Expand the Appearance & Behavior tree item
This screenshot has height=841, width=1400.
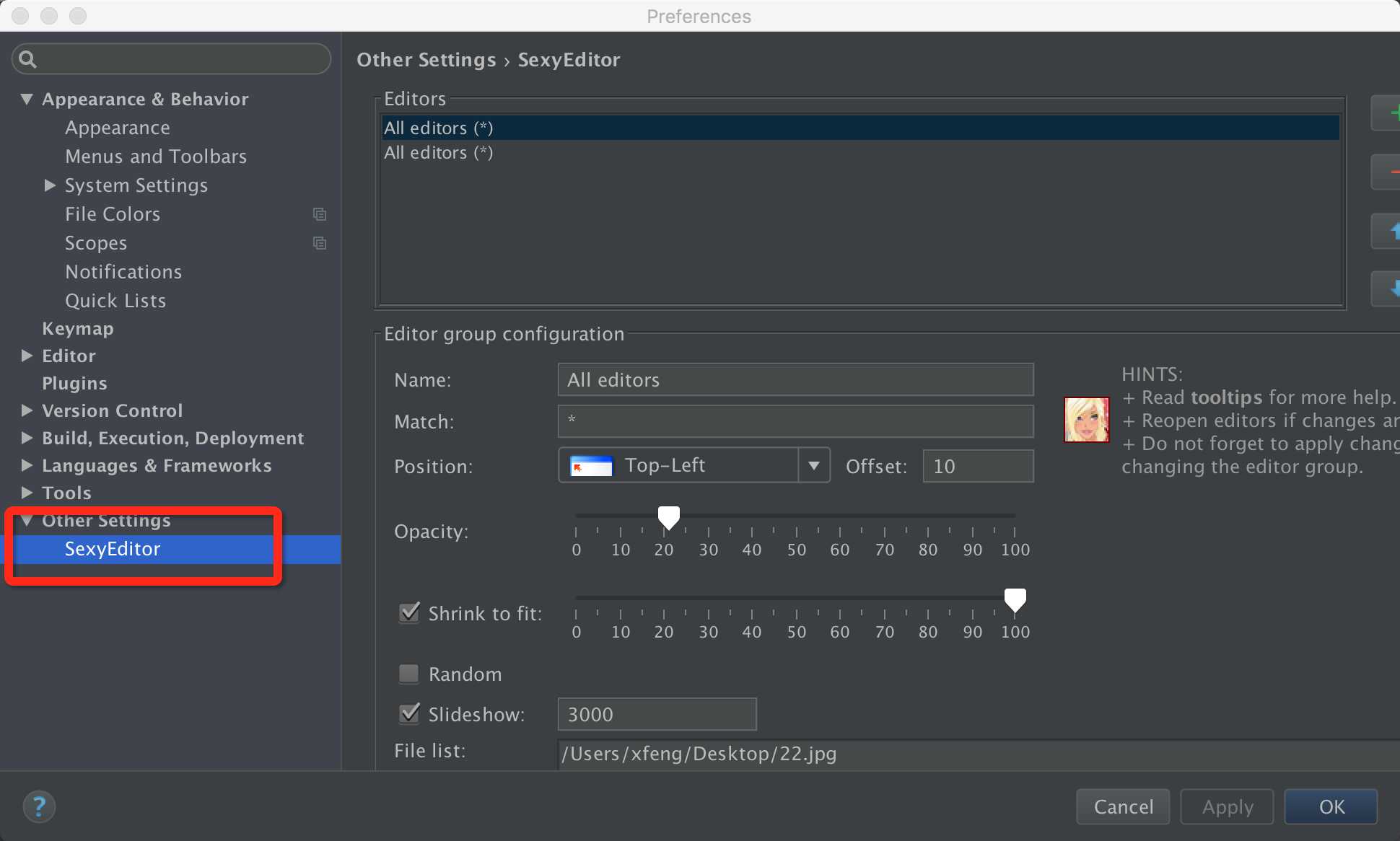[27, 99]
